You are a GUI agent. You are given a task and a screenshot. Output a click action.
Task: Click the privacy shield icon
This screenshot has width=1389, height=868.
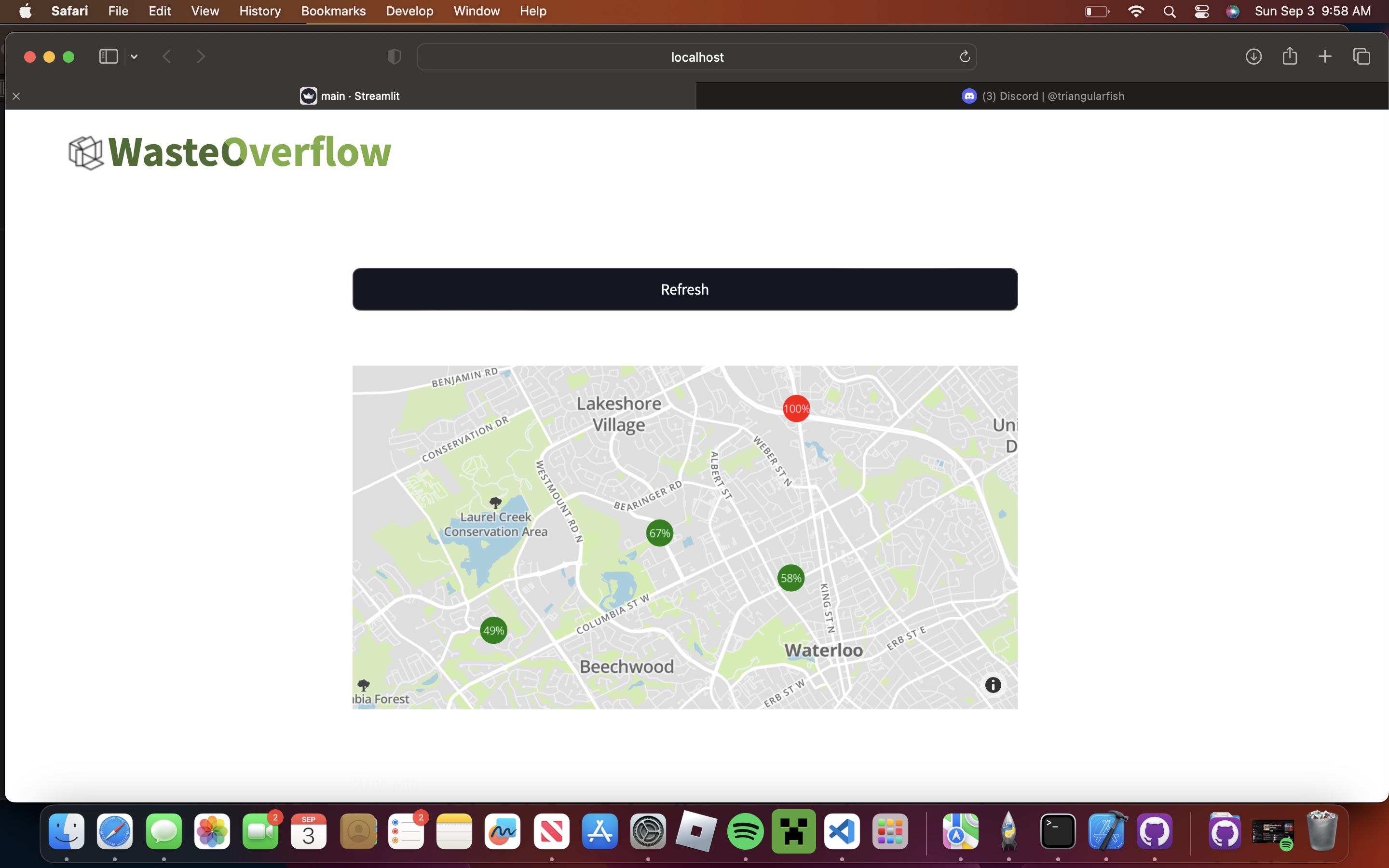pyautogui.click(x=394, y=57)
